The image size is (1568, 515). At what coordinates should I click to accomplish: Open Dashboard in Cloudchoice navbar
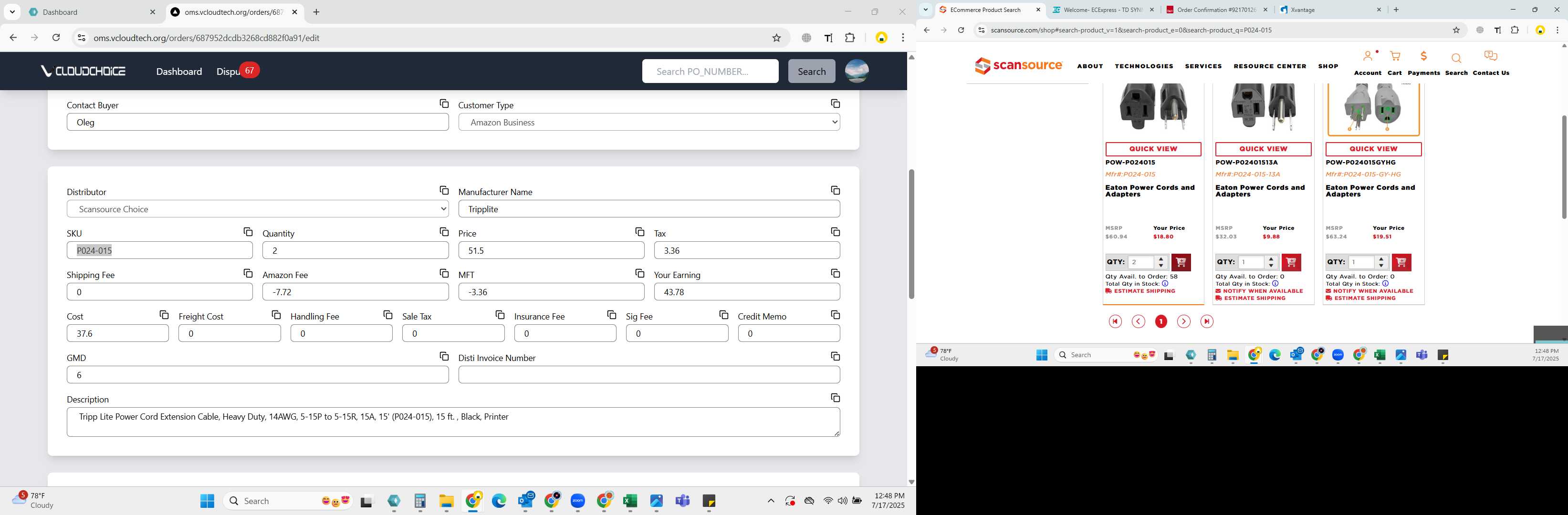click(x=179, y=71)
